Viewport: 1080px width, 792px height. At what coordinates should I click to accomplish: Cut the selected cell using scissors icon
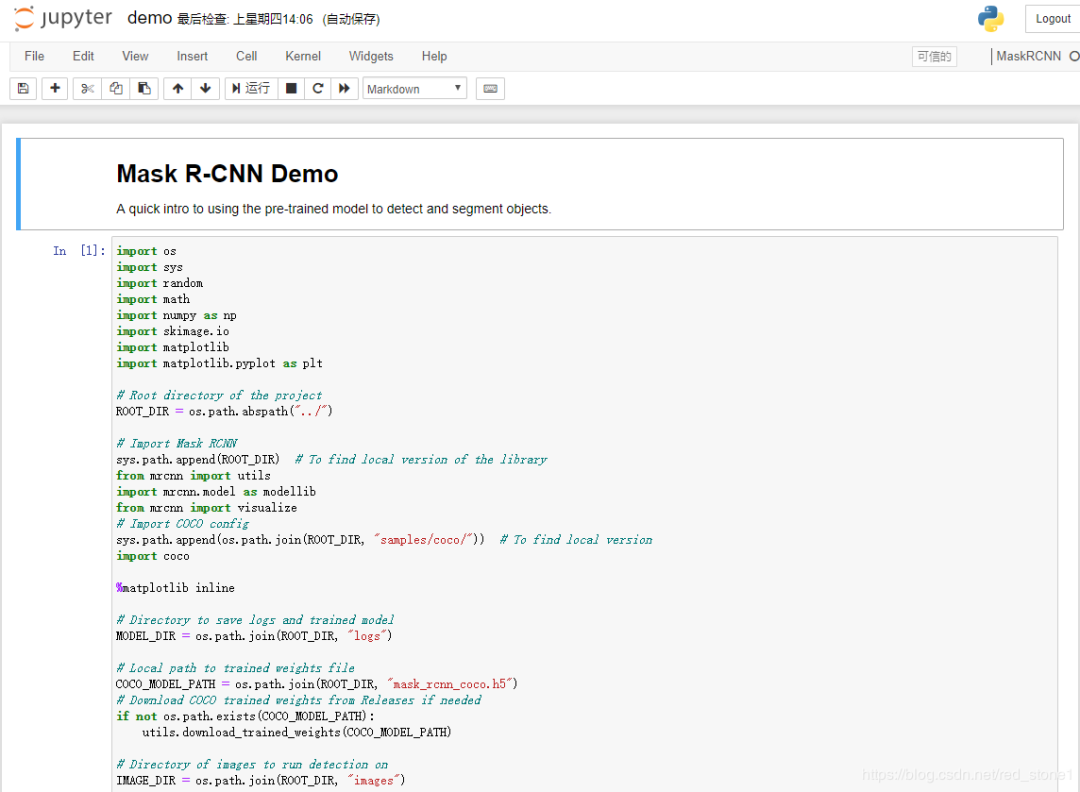[x=86, y=88]
